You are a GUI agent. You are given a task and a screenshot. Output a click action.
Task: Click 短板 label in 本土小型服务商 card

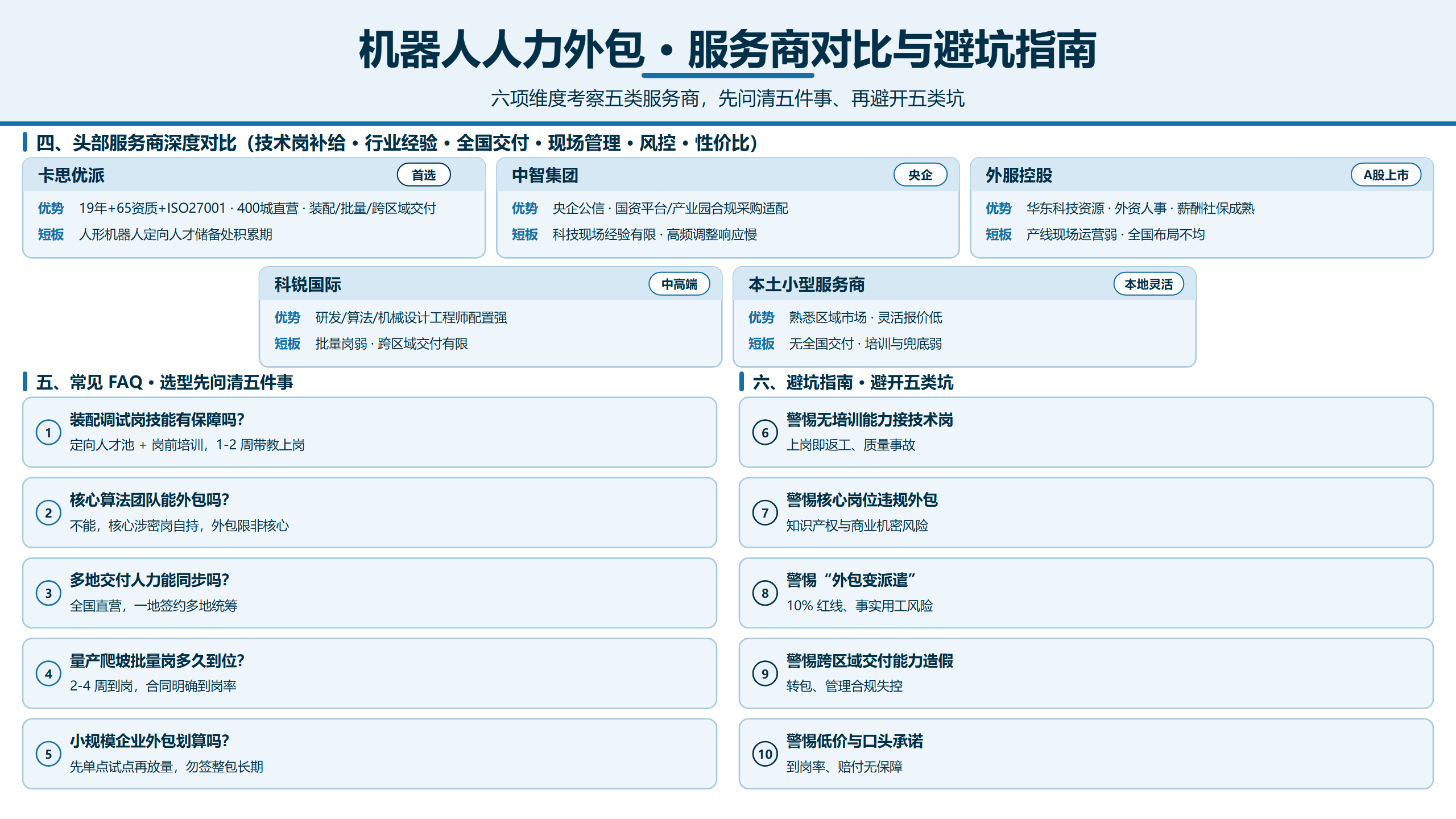click(x=761, y=344)
